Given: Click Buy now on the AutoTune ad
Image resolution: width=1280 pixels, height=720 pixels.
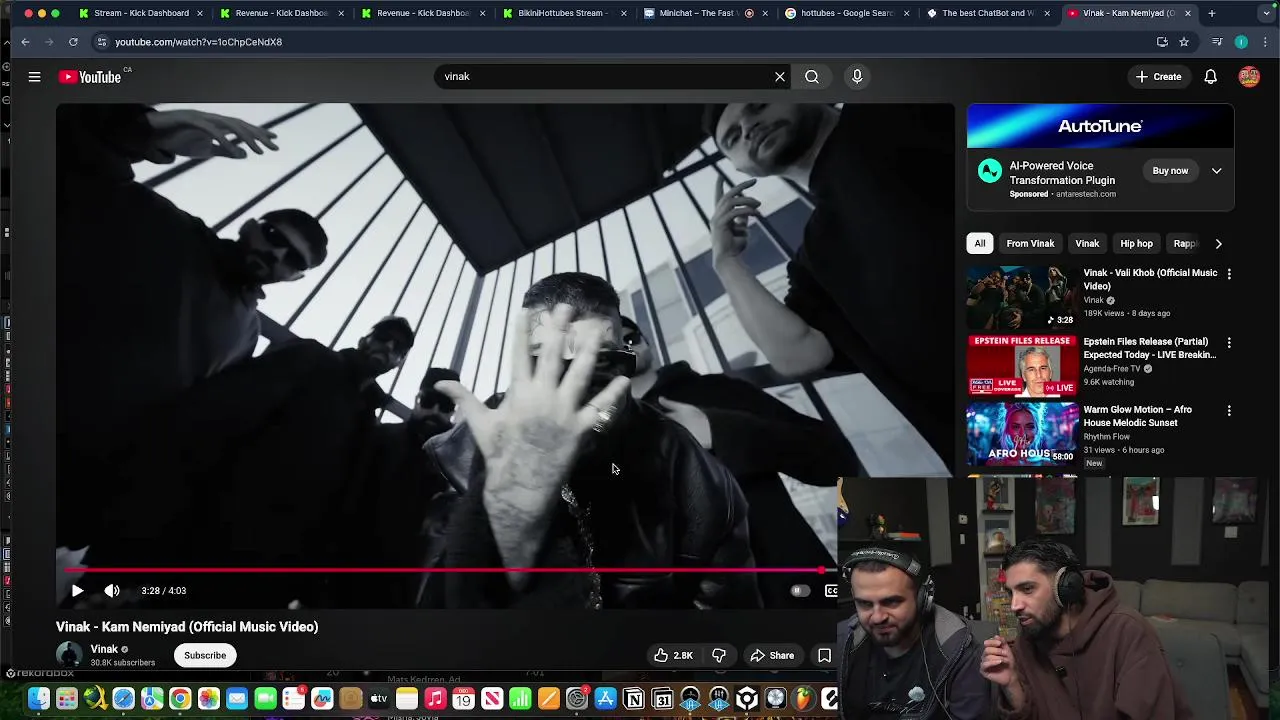Looking at the screenshot, I should point(1170,171).
